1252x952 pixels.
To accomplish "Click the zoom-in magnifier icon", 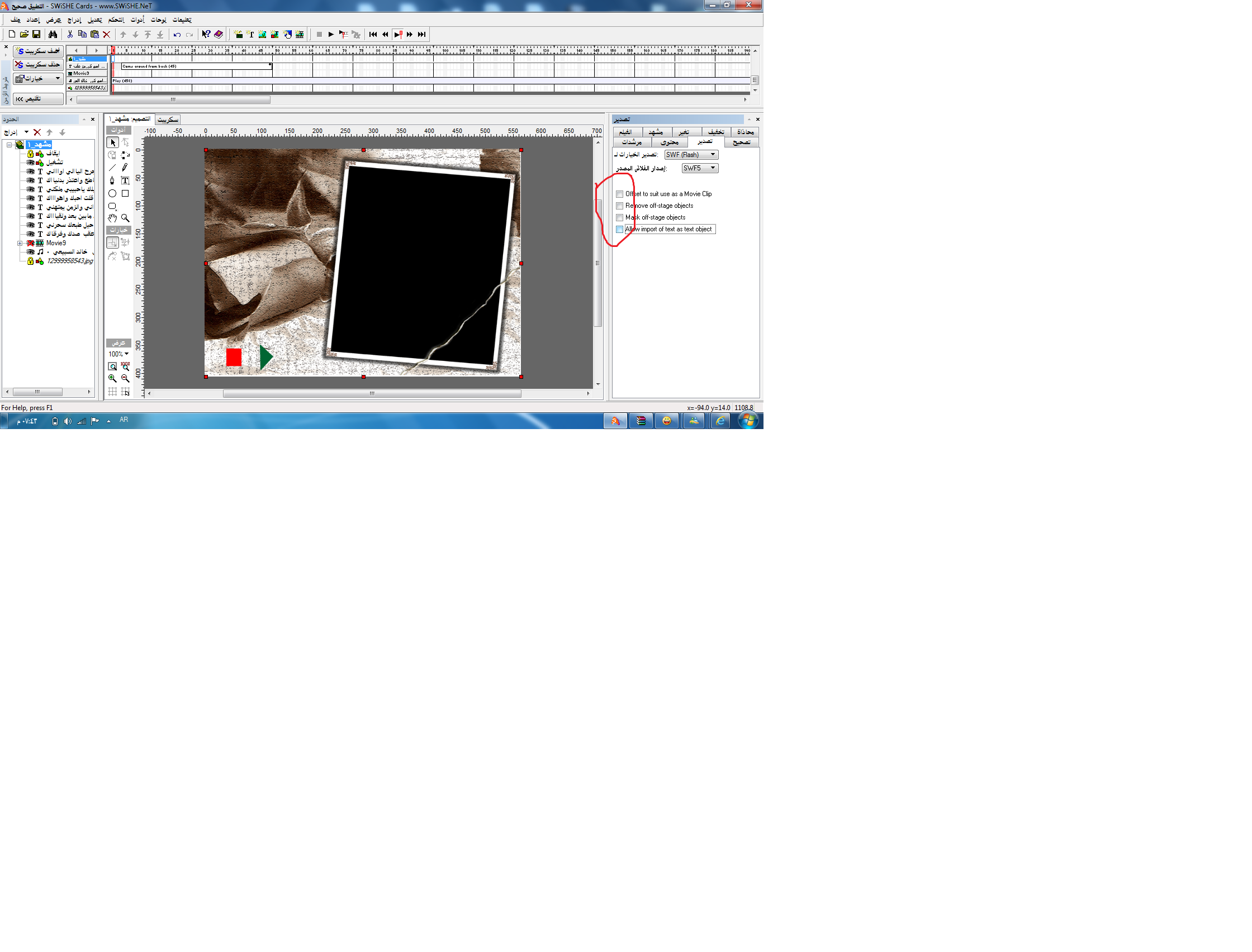I will 112,379.
